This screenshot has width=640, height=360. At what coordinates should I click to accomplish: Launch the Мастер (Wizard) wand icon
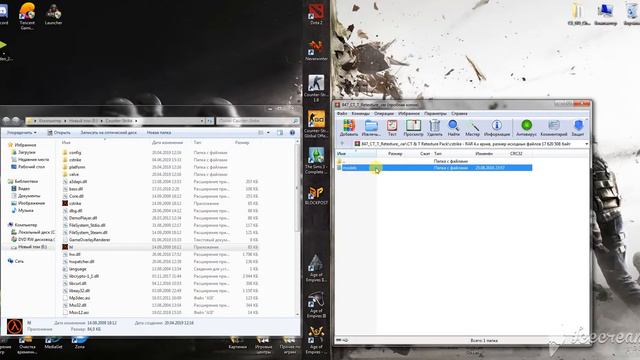click(x=473, y=128)
